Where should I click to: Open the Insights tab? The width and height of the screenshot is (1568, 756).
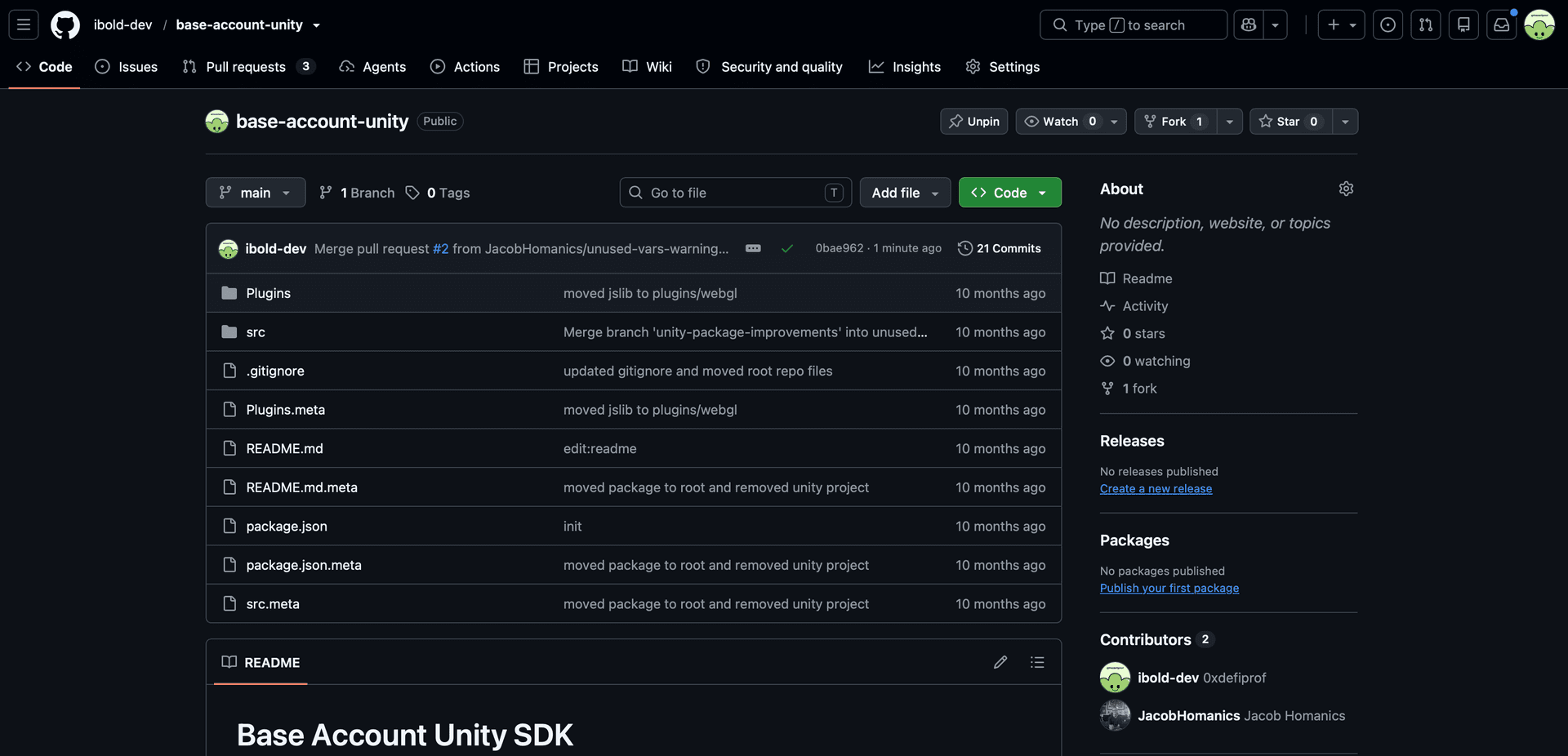(x=904, y=67)
